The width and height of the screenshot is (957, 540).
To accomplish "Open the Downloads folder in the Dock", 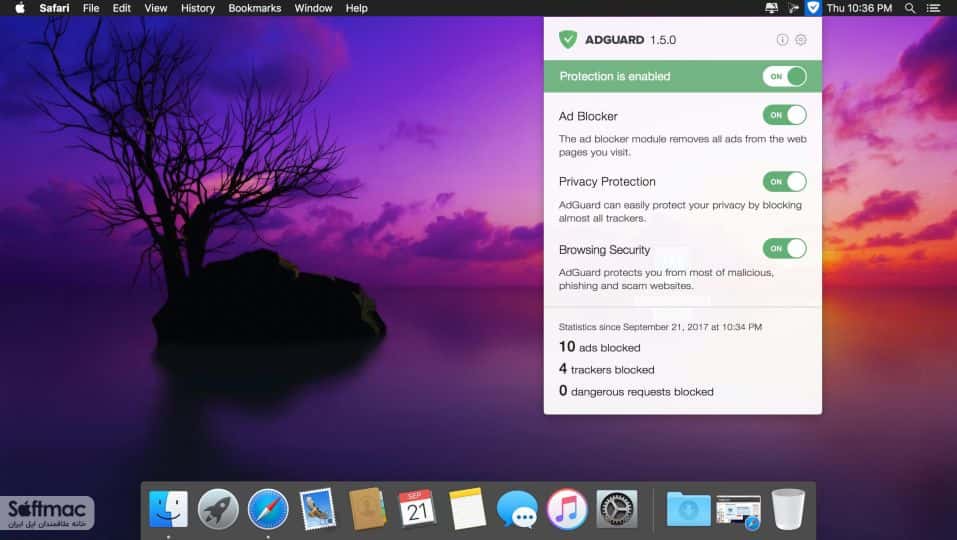I will click(688, 508).
